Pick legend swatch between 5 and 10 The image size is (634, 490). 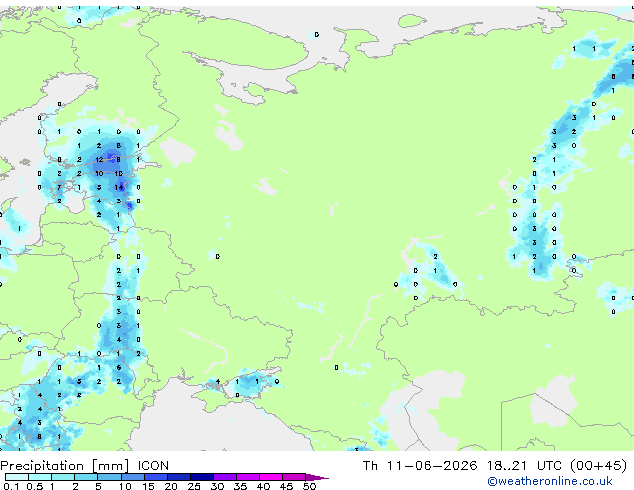[x=109, y=477]
